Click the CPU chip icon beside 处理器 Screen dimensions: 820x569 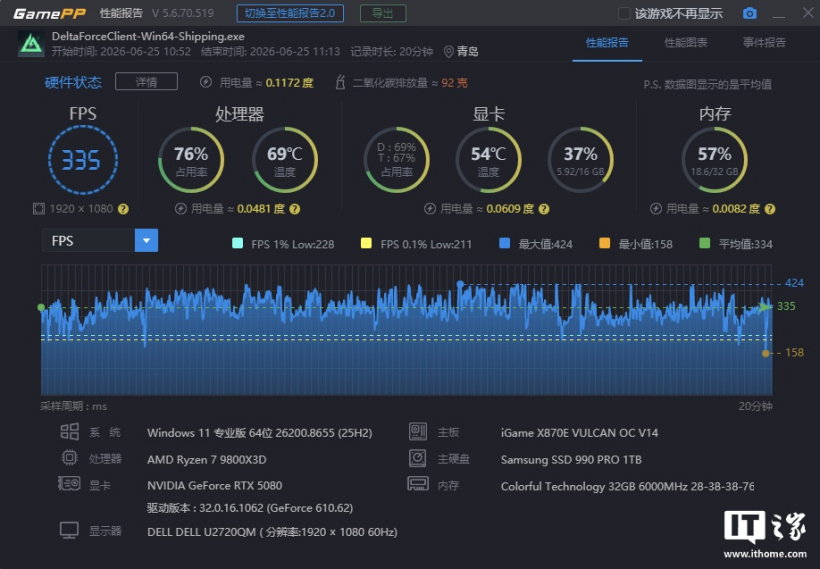point(70,458)
